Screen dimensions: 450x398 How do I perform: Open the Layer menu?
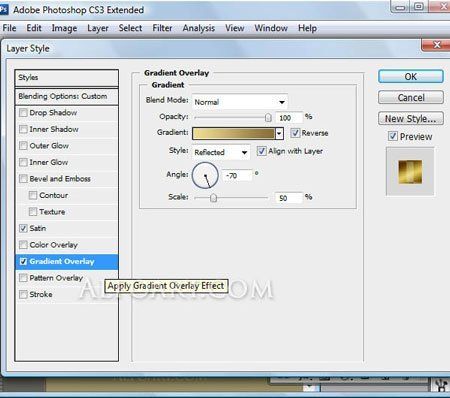coord(98,28)
